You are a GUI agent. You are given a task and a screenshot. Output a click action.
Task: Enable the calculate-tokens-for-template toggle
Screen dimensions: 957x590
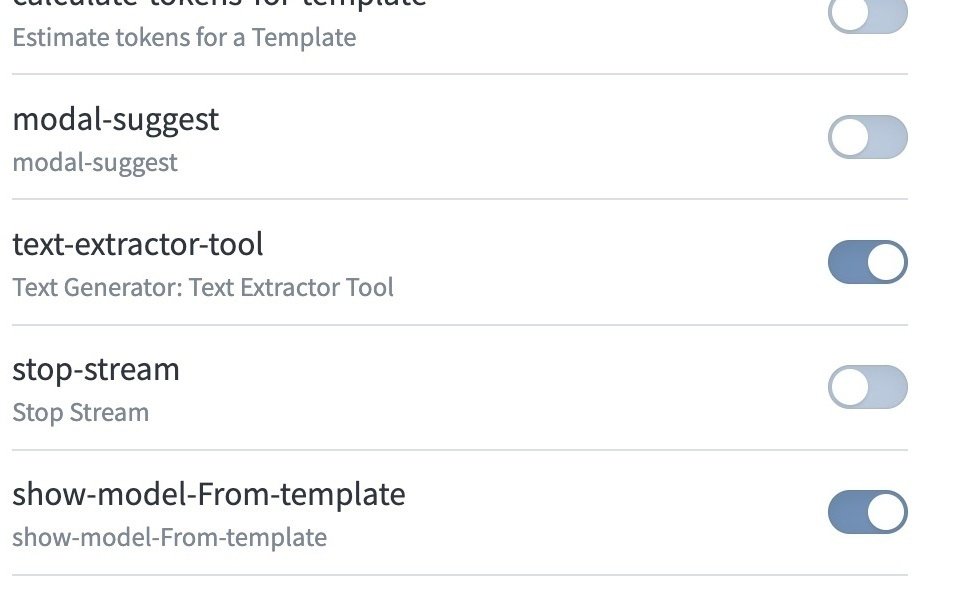point(866,14)
